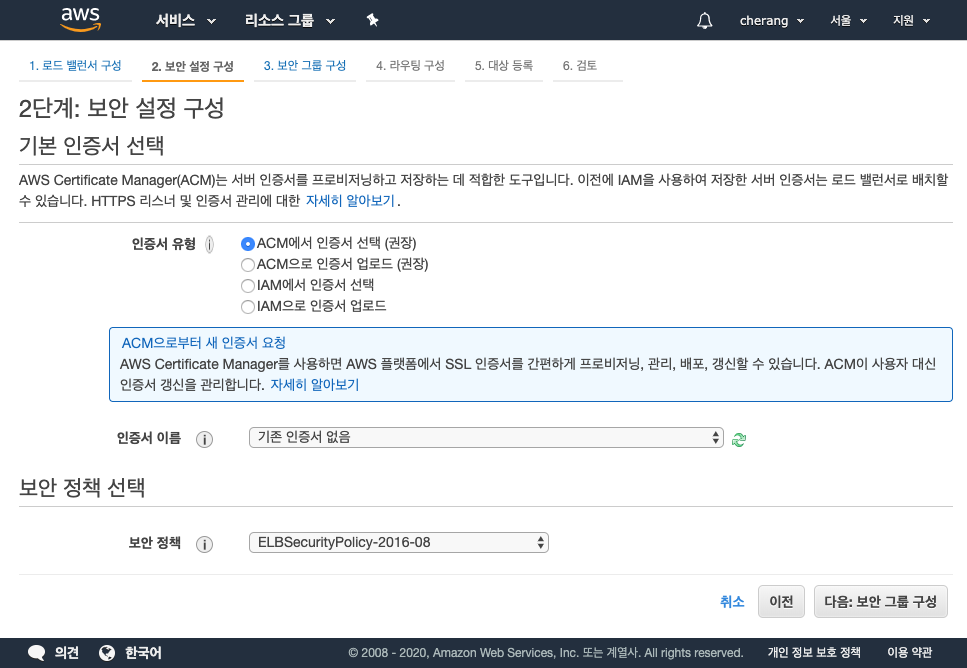
Task: Expand the 지원 support menu
Action: coord(911,20)
